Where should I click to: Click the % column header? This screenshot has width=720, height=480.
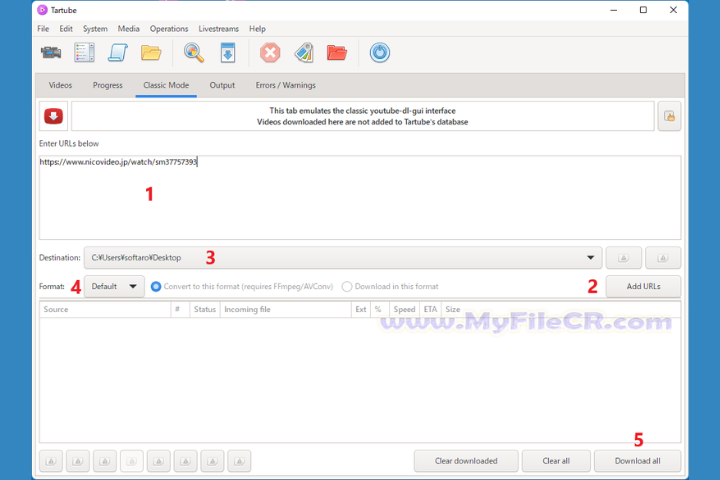380,309
